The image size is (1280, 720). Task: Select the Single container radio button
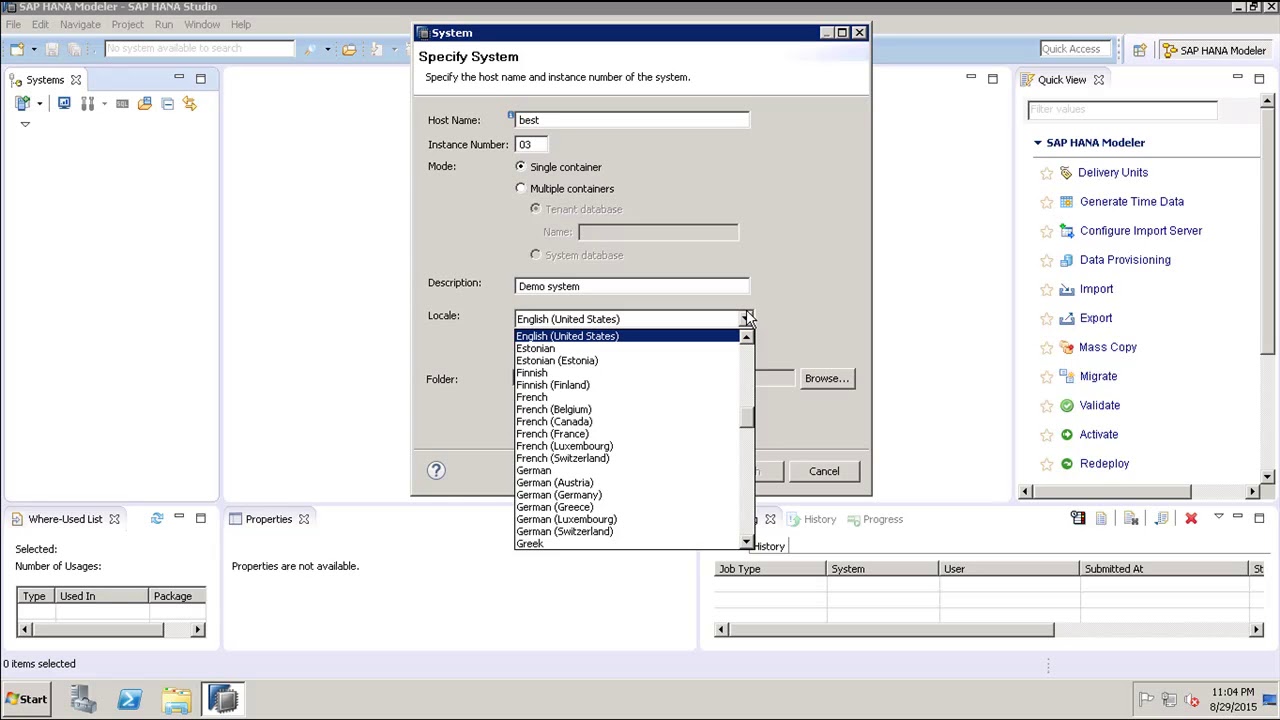pyautogui.click(x=520, y=166)
